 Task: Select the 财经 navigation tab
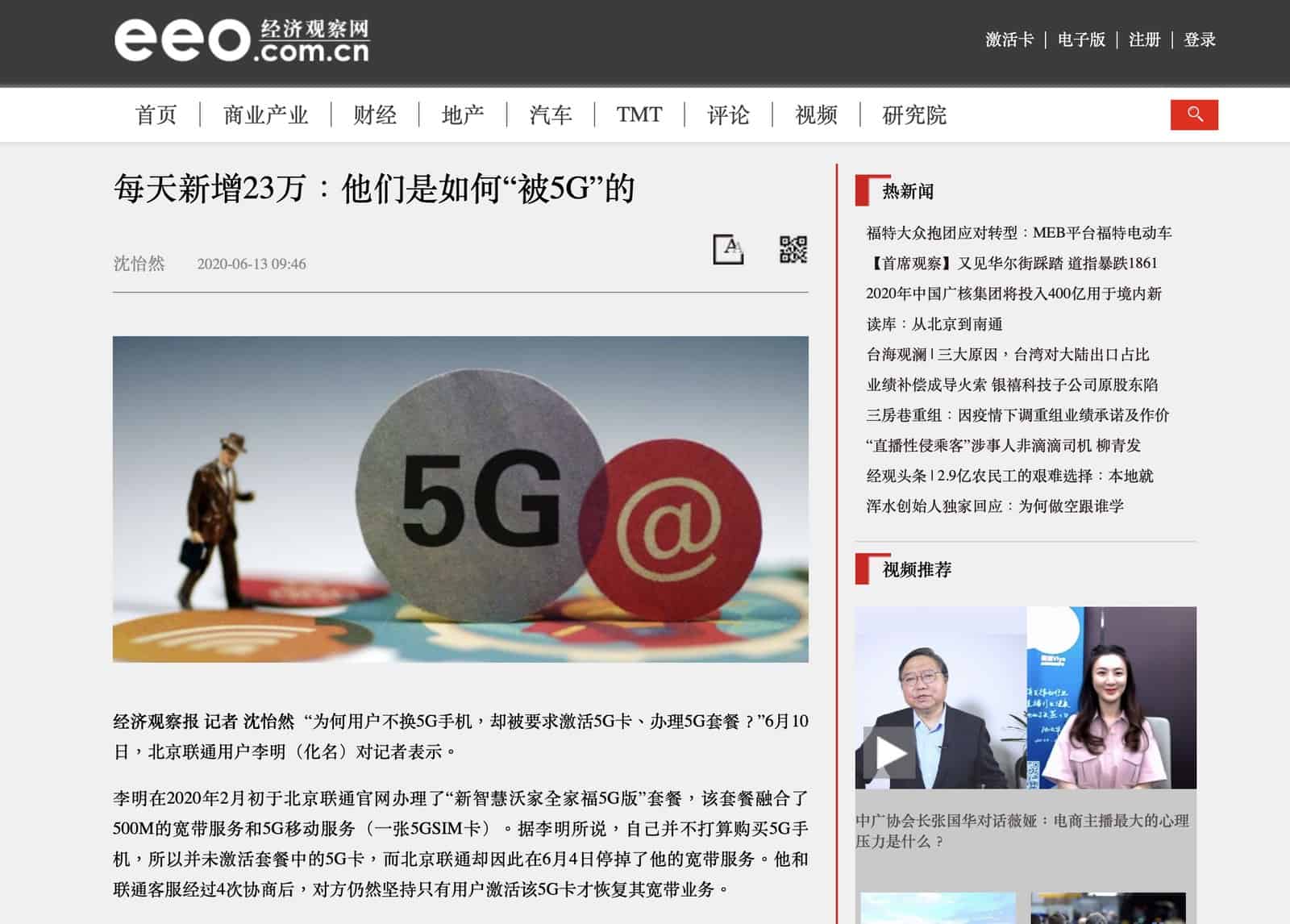(x=375, y=115)
